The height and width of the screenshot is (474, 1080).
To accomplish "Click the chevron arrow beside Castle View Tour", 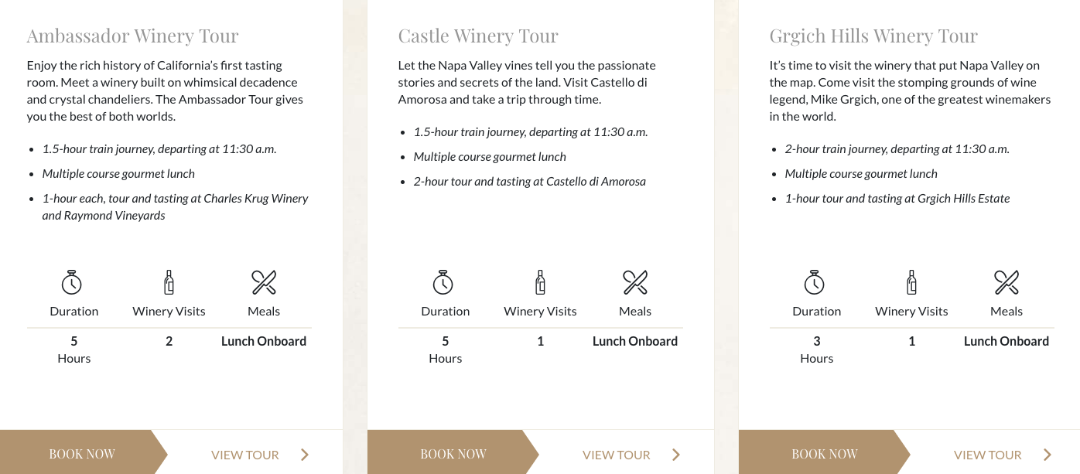I will click(x=676, y=455).
